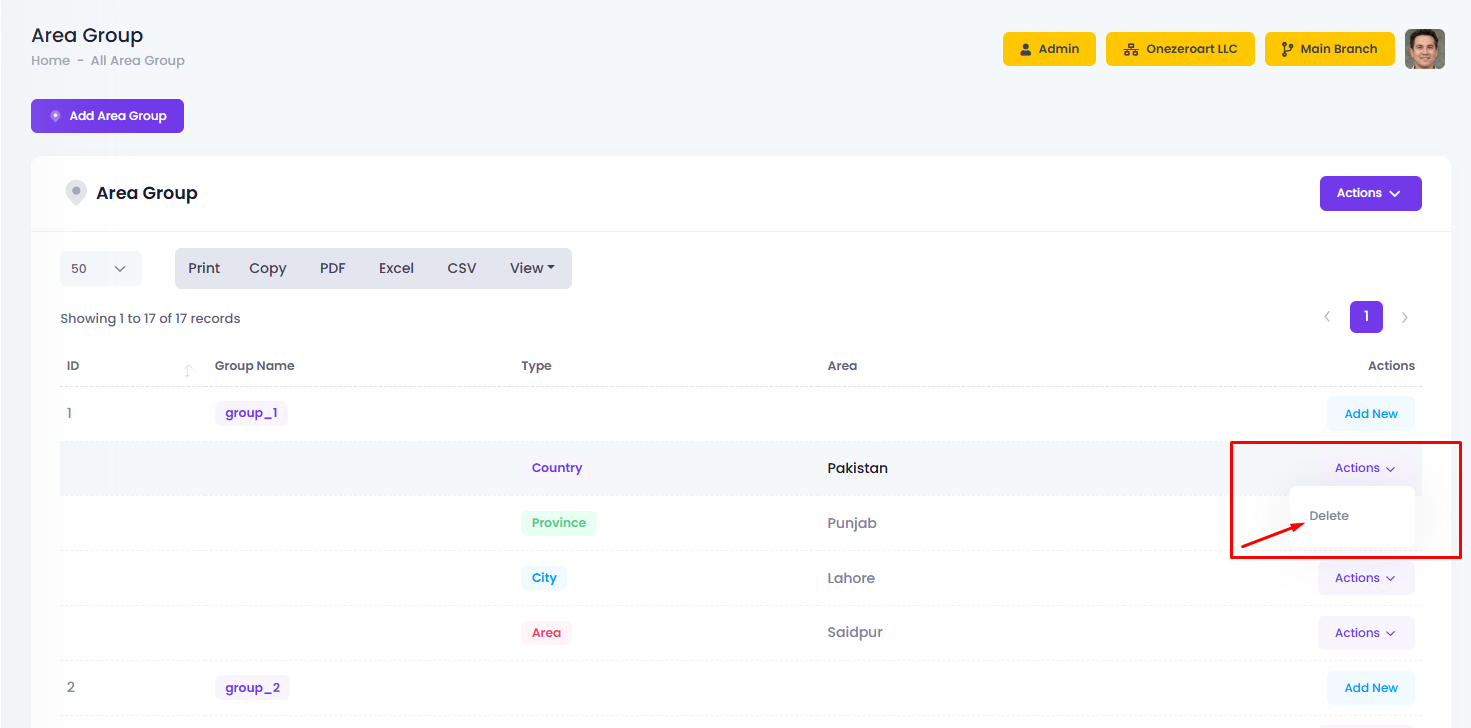The width and height of the screenshot is (1471, 728).
Task: Click the location pin icon beside Area Group heading
Action: coord(76,193)
